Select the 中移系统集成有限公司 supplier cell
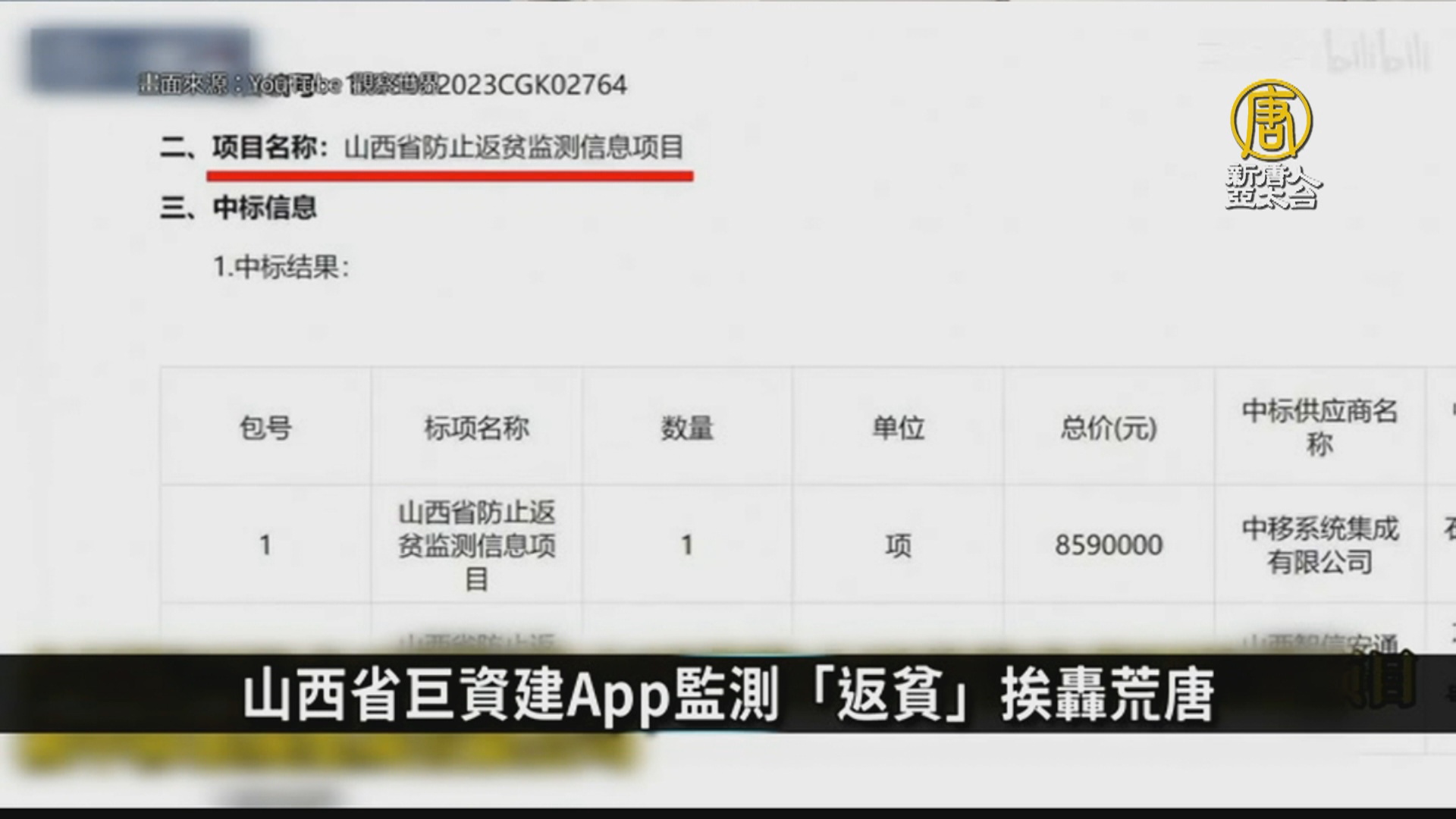 click(1319, 544)
